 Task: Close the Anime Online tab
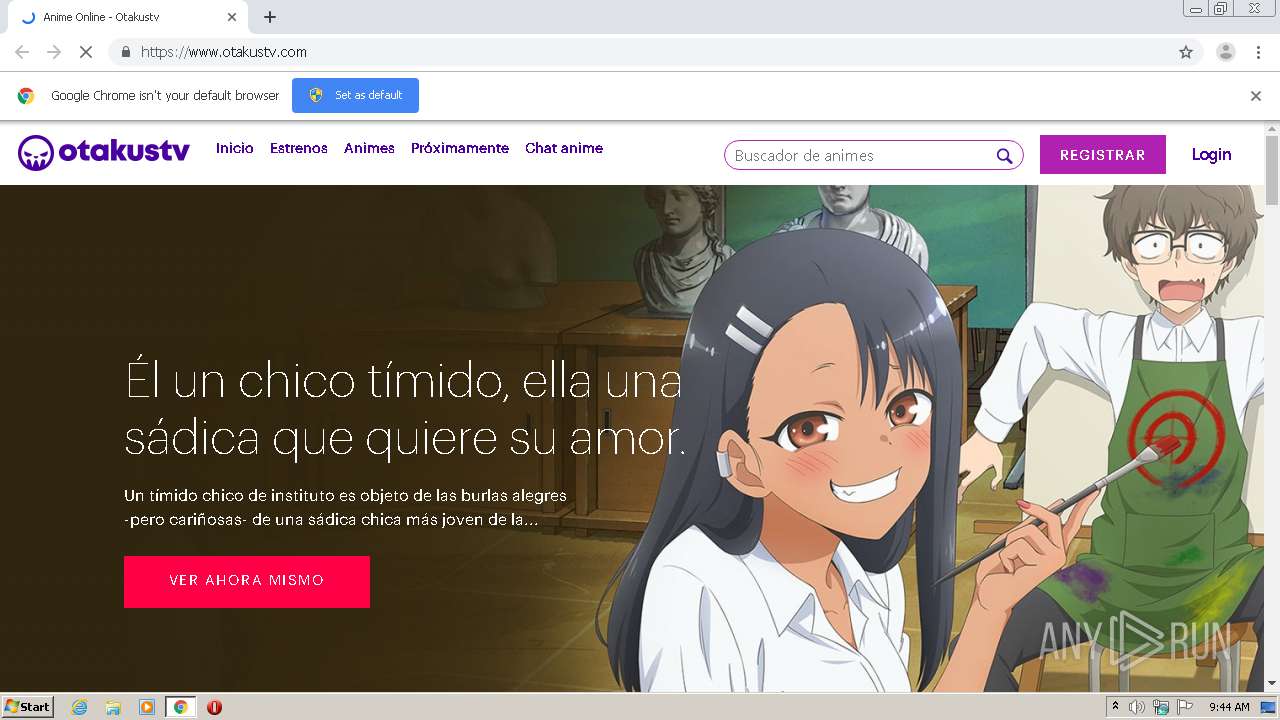click(x=232, y=17)
